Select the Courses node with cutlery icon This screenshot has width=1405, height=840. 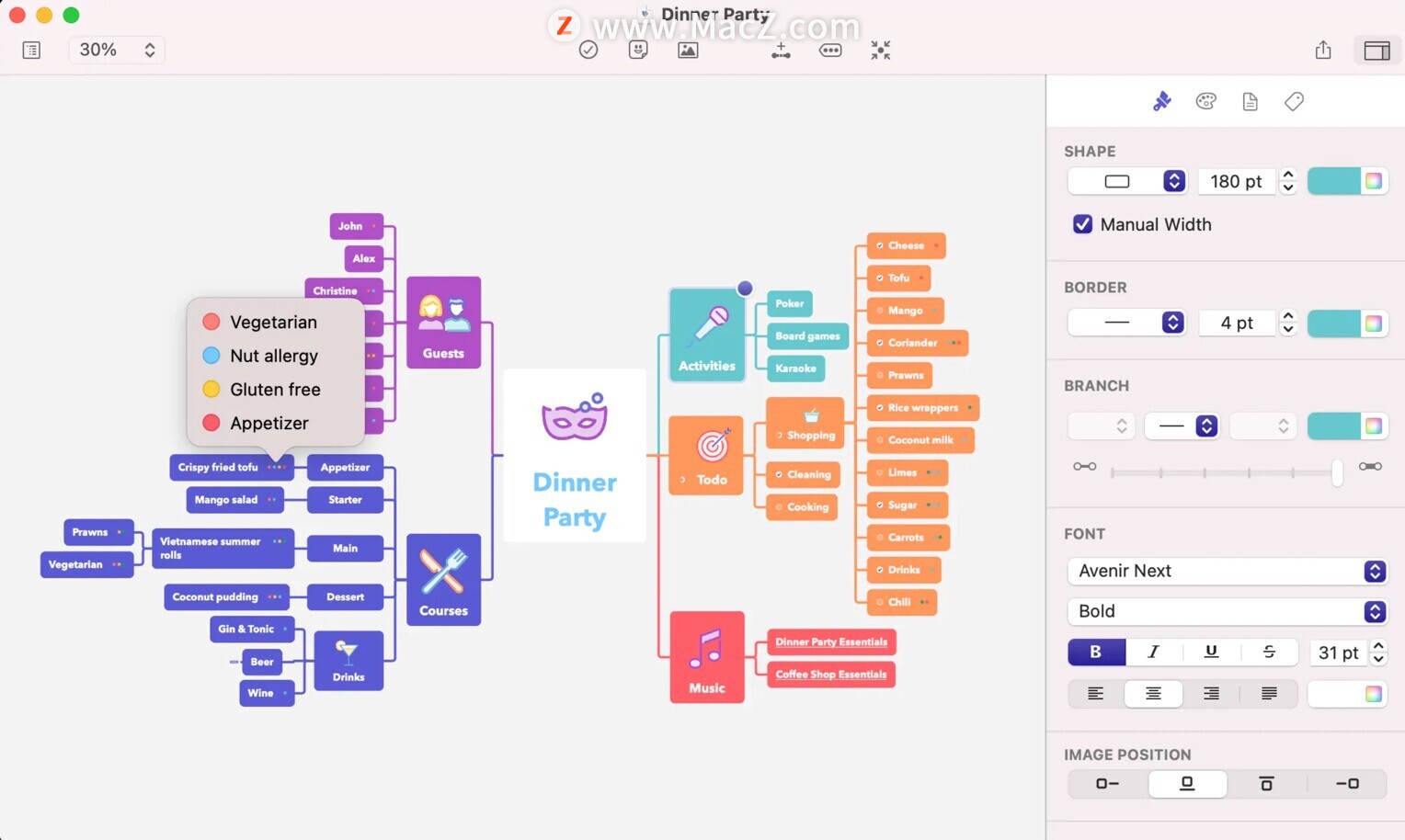tap(444, 580)
